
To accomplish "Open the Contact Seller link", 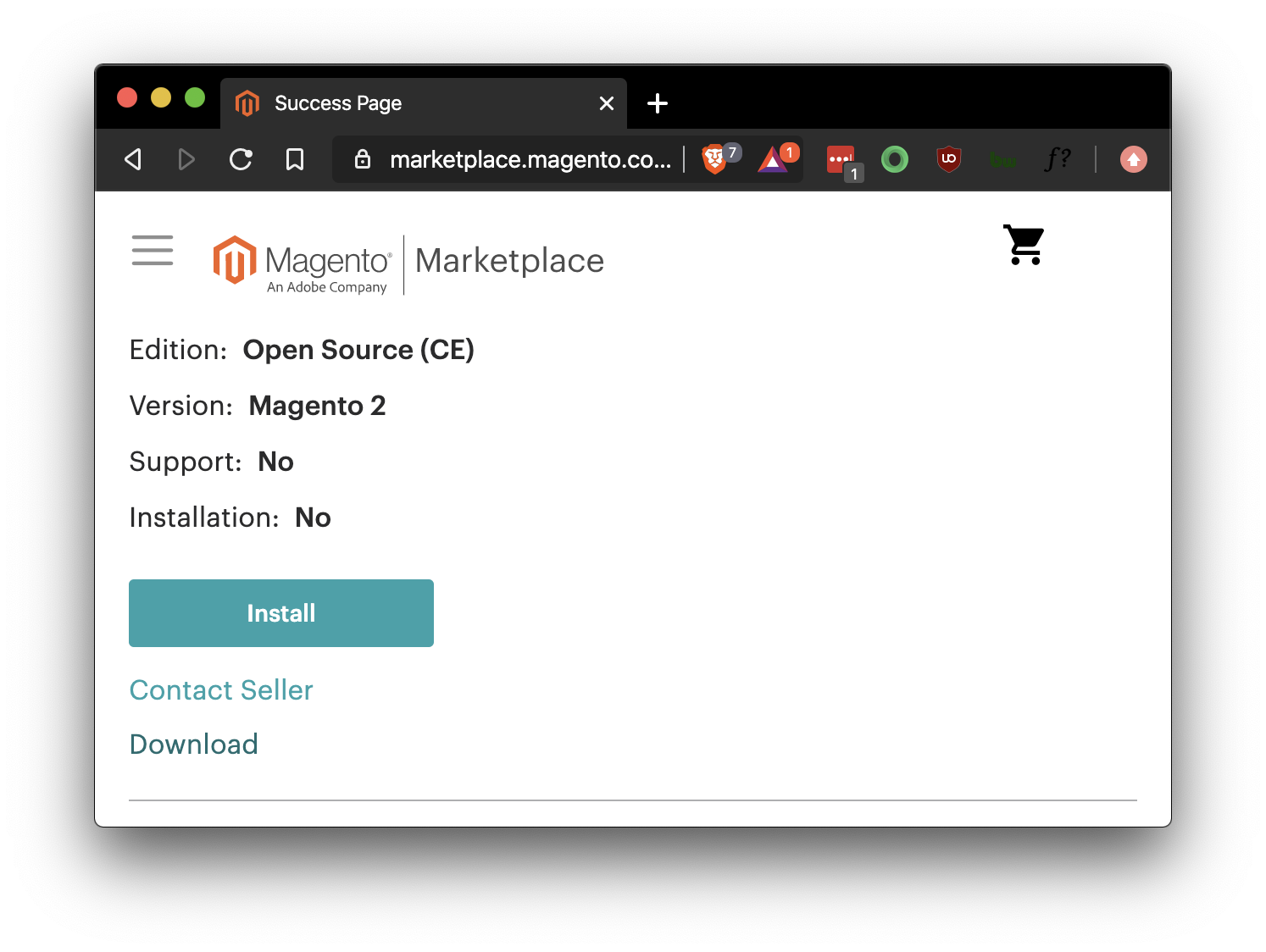I will point(221,690).
